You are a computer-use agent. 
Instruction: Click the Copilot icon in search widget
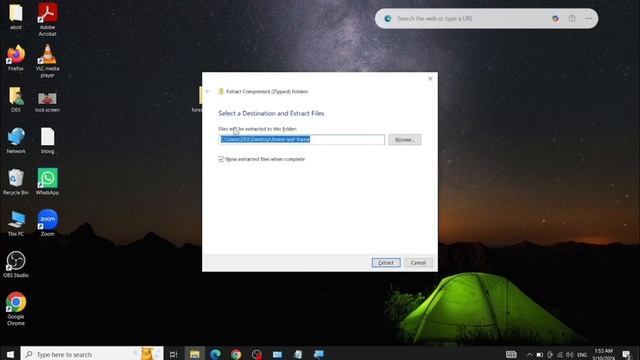coord(555,18)
